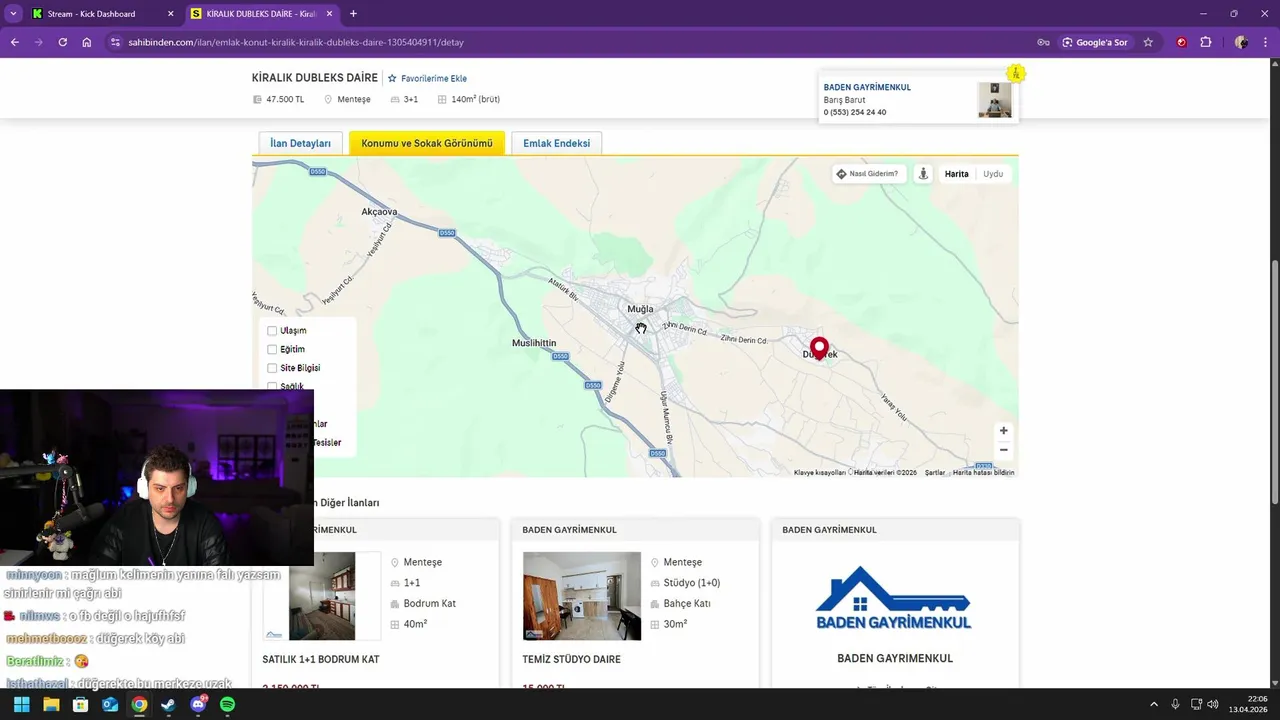Enable the Eğitim checkbox
Screen dimensions: 1280x720
pos(272,350)
